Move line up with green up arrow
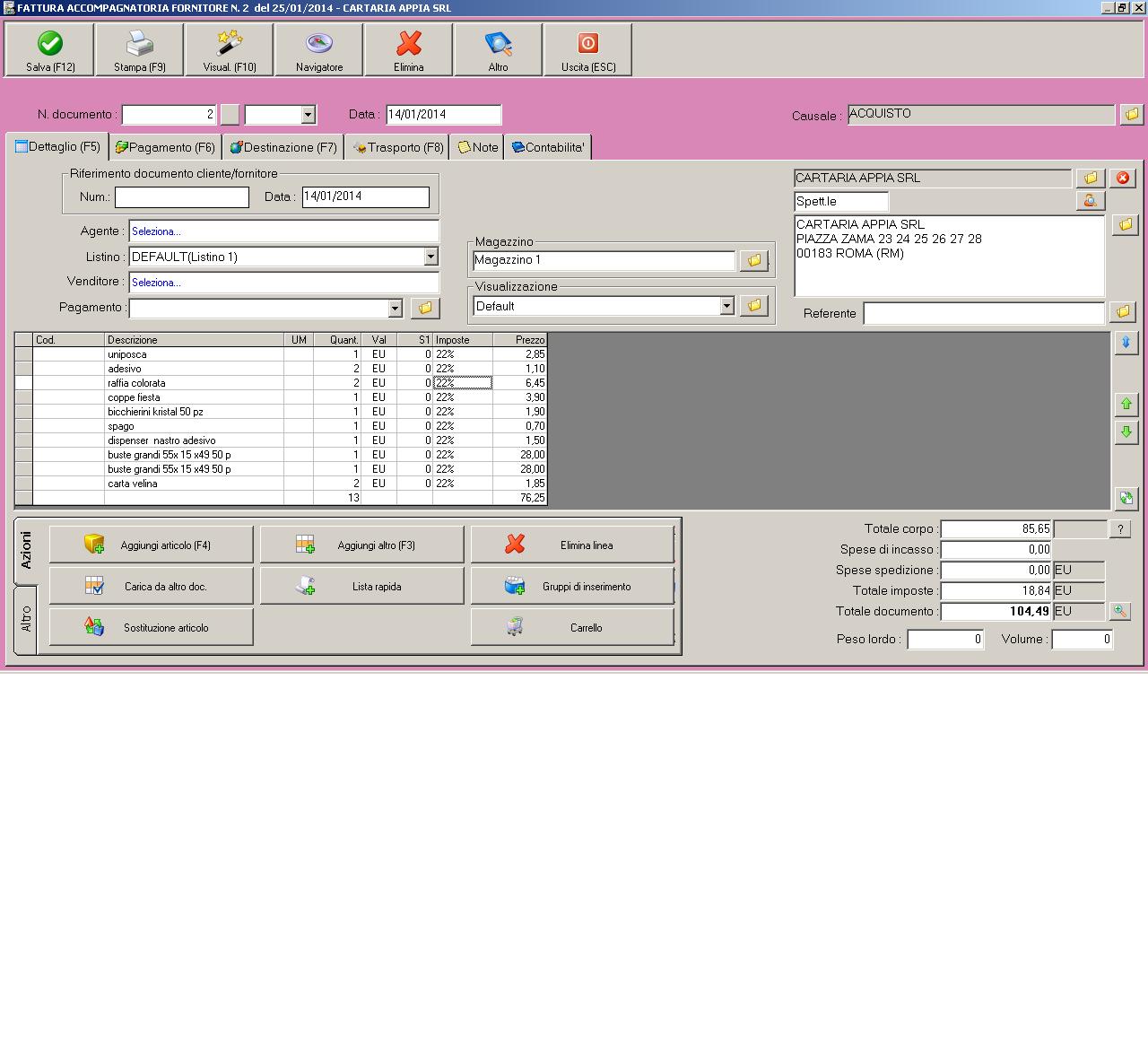Image resolution: width=1148 pixels, height=1055 pixels. (1126, 404)
